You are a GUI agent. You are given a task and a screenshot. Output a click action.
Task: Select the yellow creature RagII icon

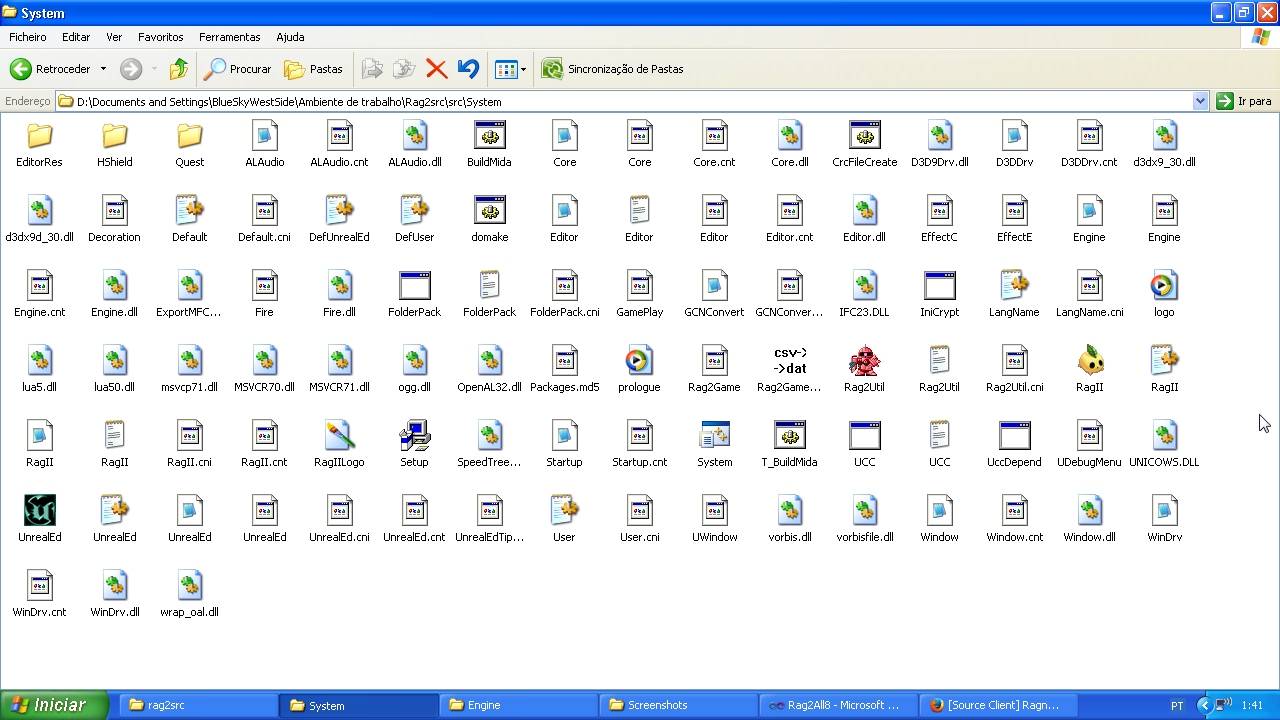1089,369
